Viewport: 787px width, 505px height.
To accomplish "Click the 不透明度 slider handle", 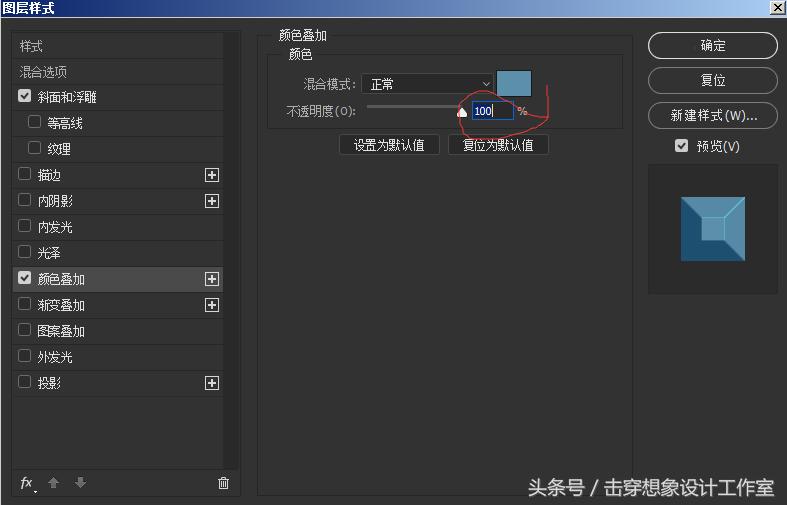I will coord(462,112).
